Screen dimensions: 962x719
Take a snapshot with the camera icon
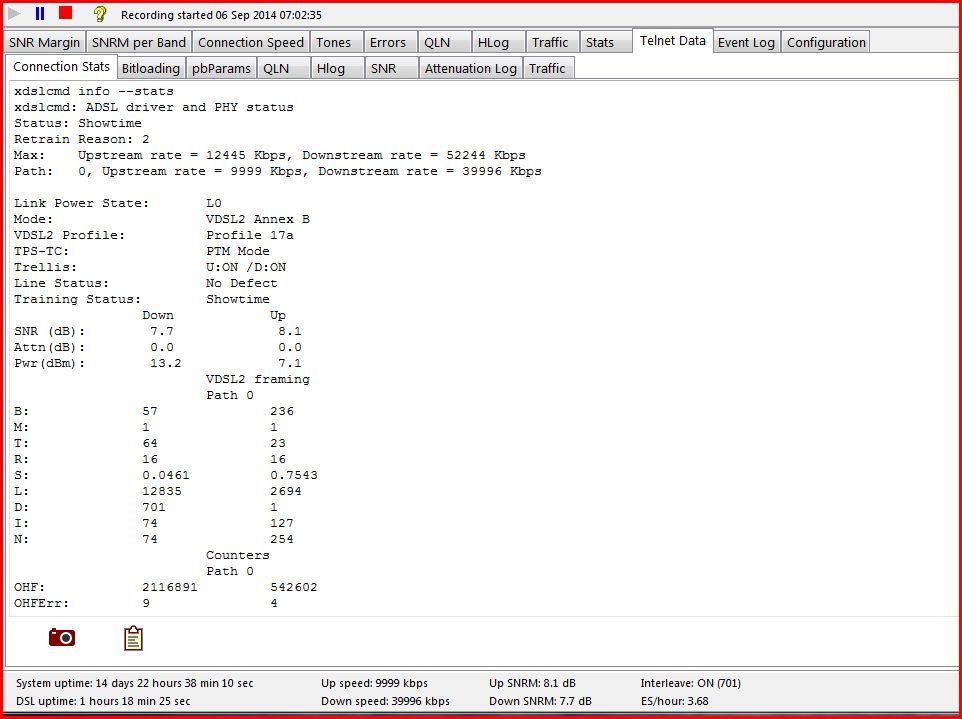click(x=62, y=637)
